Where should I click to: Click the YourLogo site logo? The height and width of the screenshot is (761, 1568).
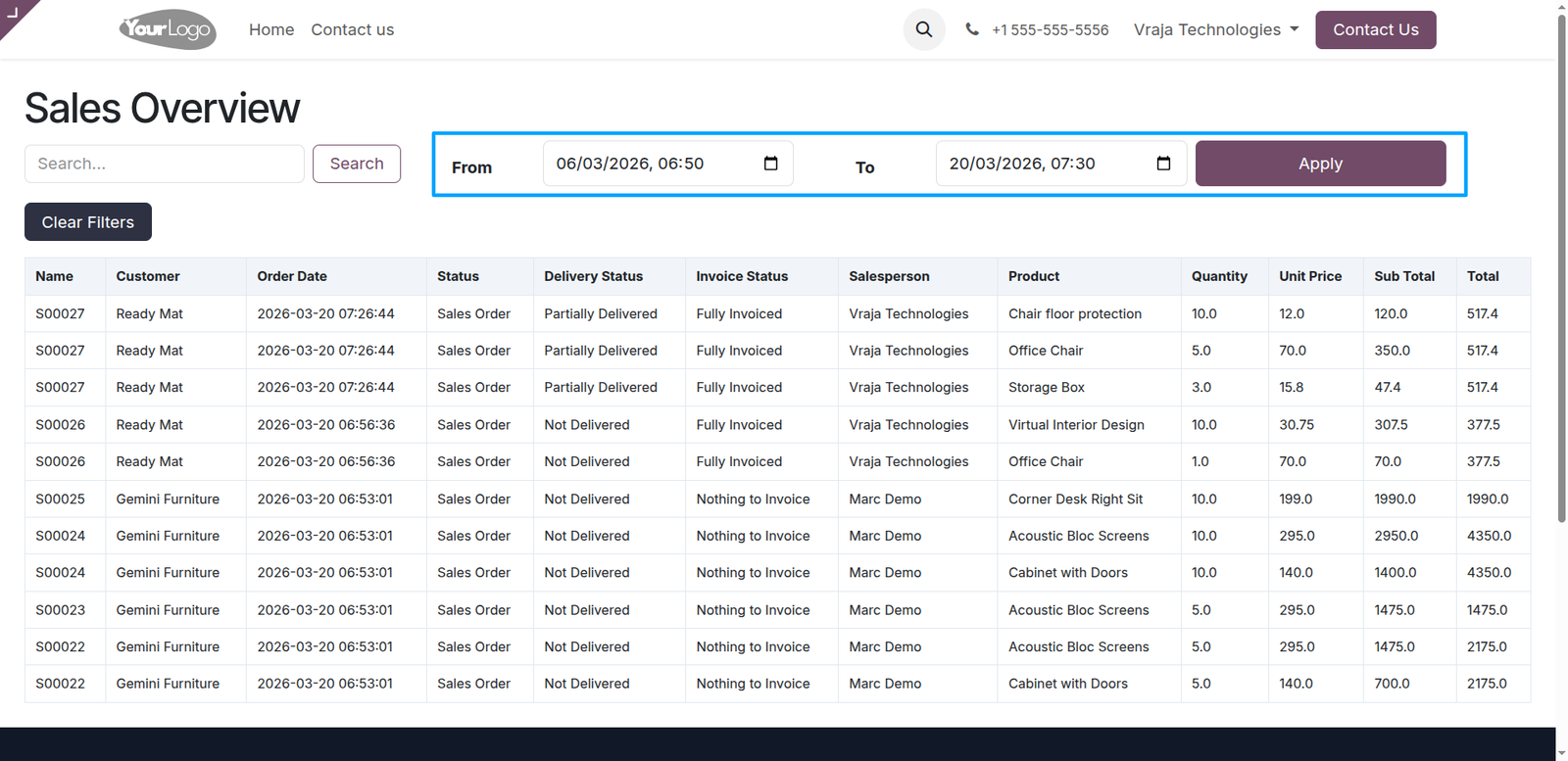[x=168, y=29]
